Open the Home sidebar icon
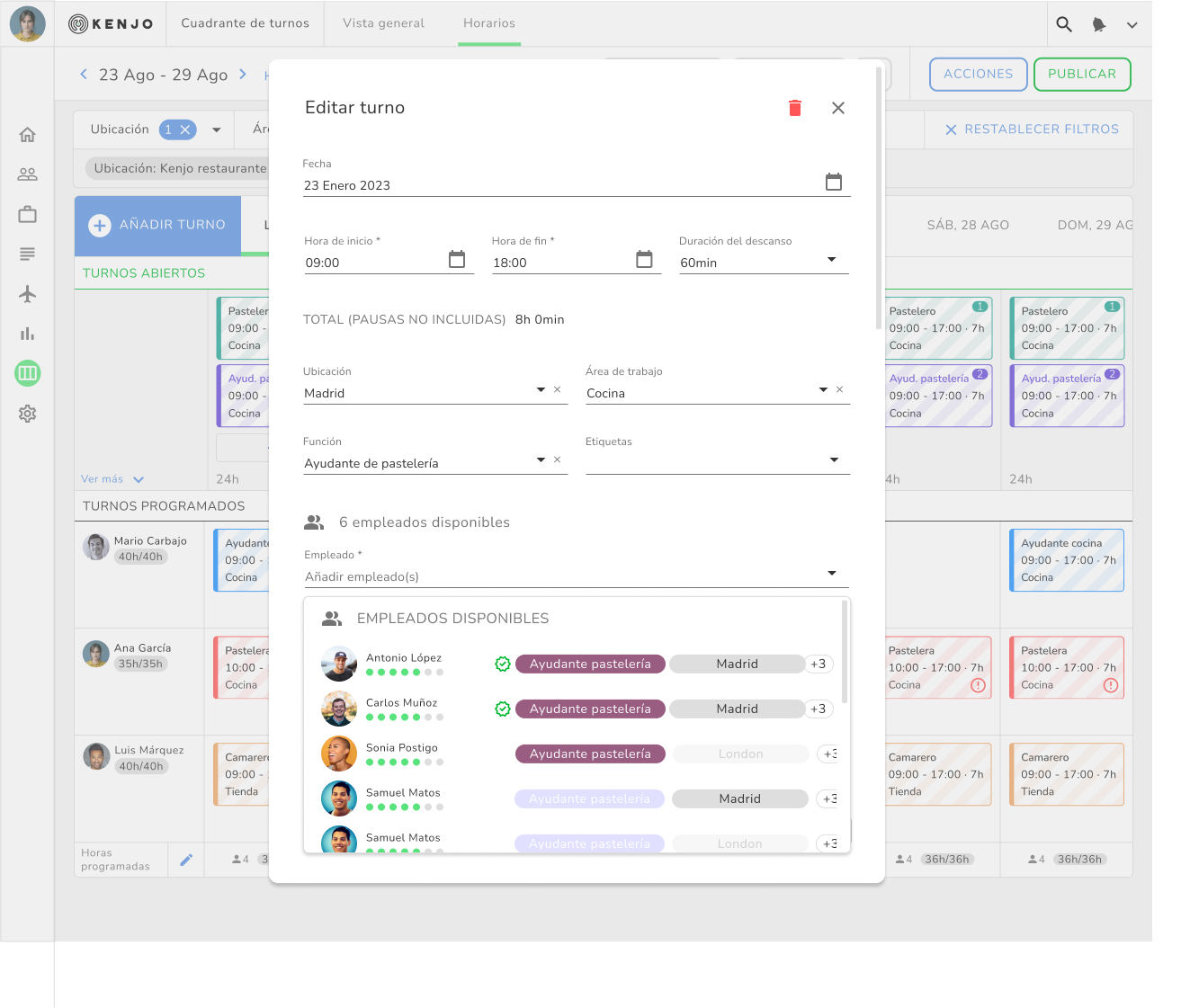 click(28, 135)
